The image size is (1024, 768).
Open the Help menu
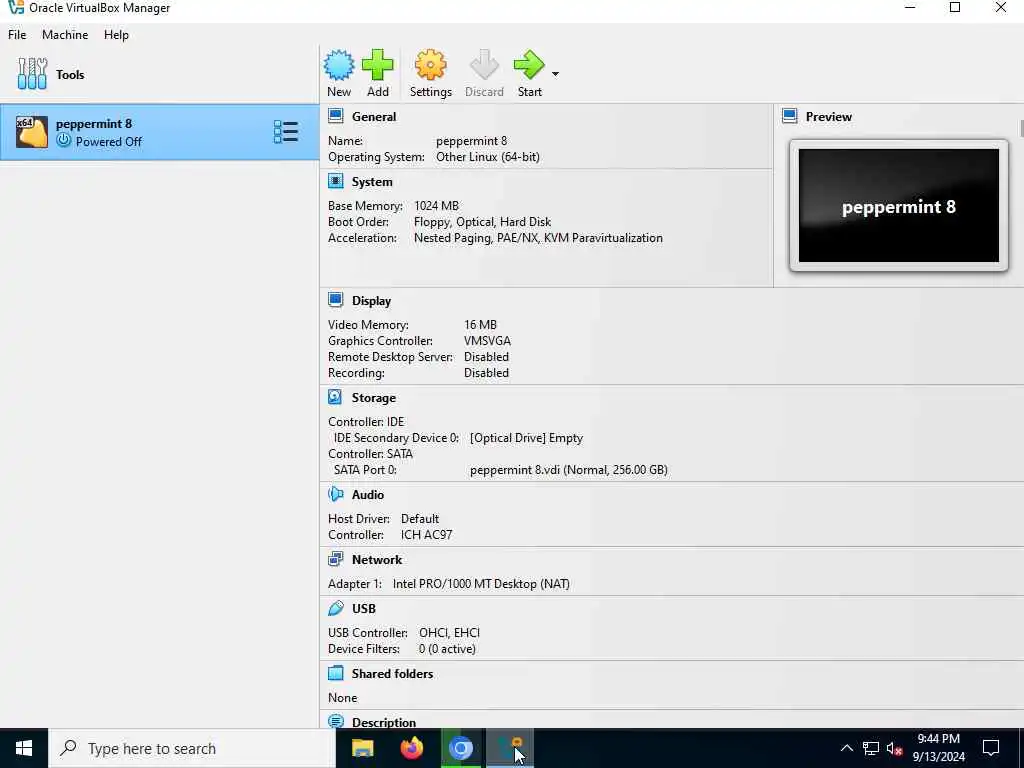(x=116, y=35)
